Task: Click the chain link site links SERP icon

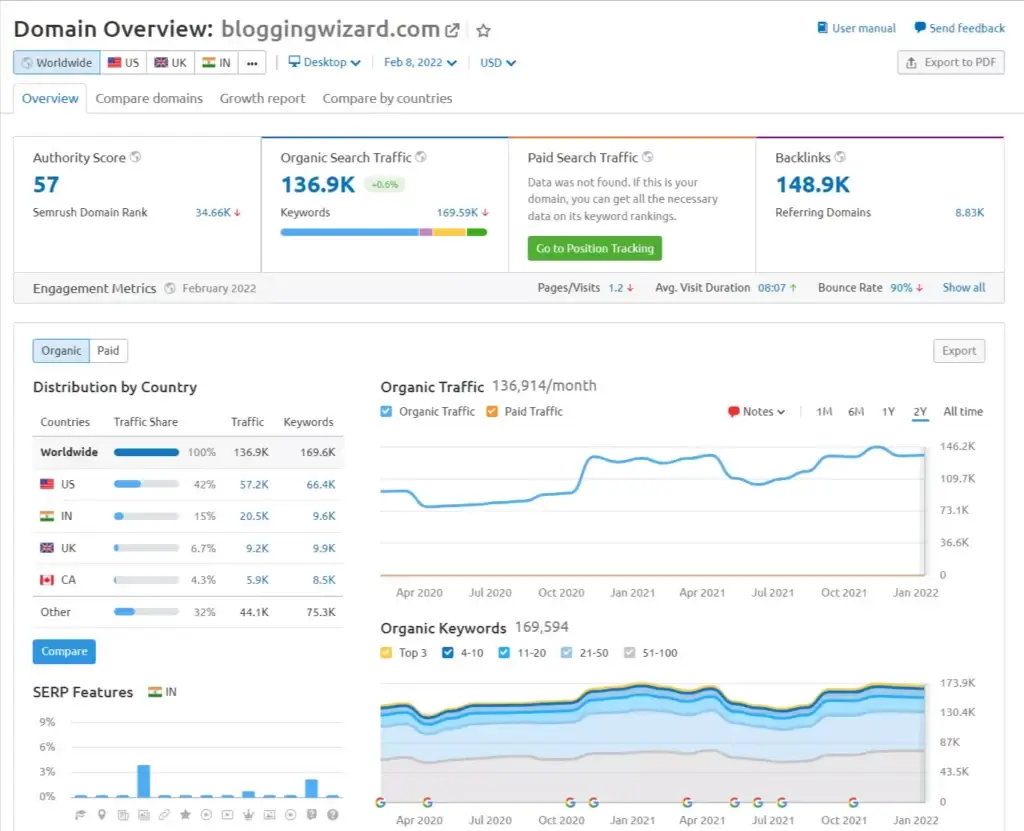Action: pos(165,815)
